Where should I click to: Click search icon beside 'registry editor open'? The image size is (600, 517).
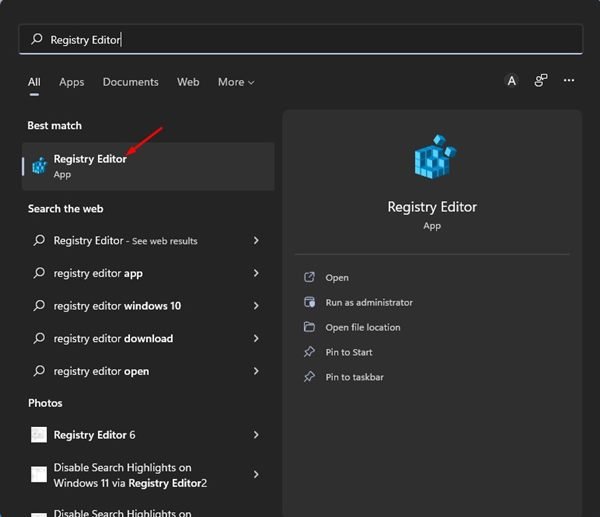coord(39,371)
